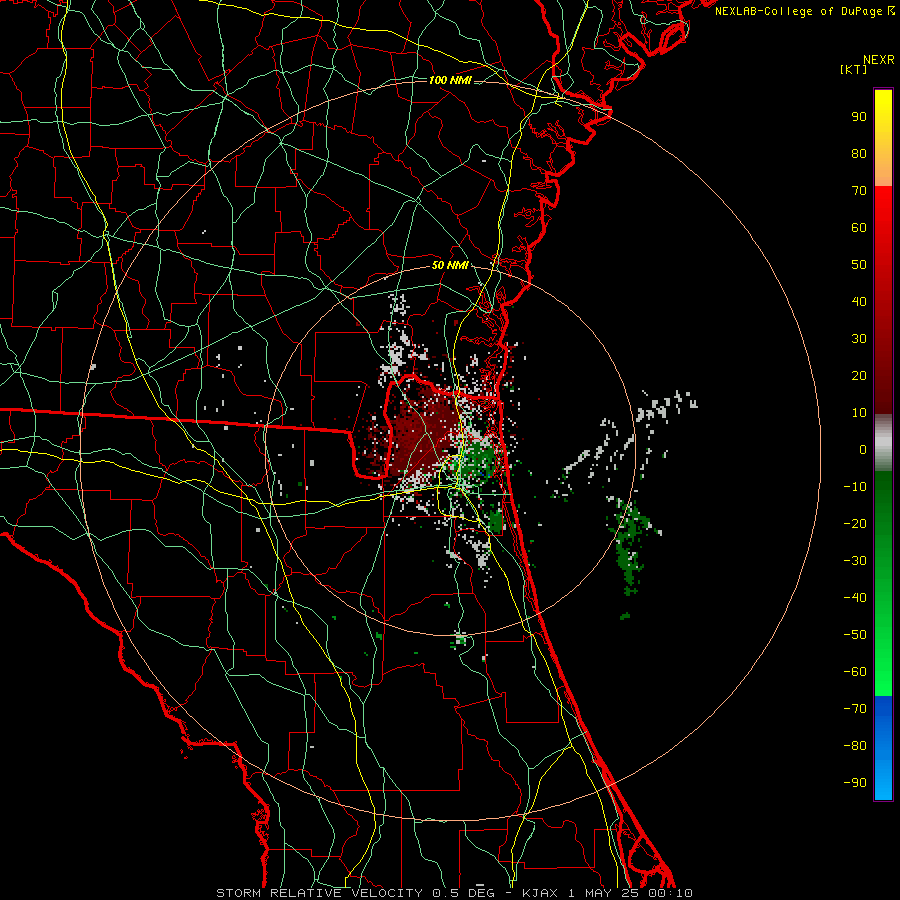Click the 10 value on the velocity scale
The image size is (900, 900).
pos(859,413)
